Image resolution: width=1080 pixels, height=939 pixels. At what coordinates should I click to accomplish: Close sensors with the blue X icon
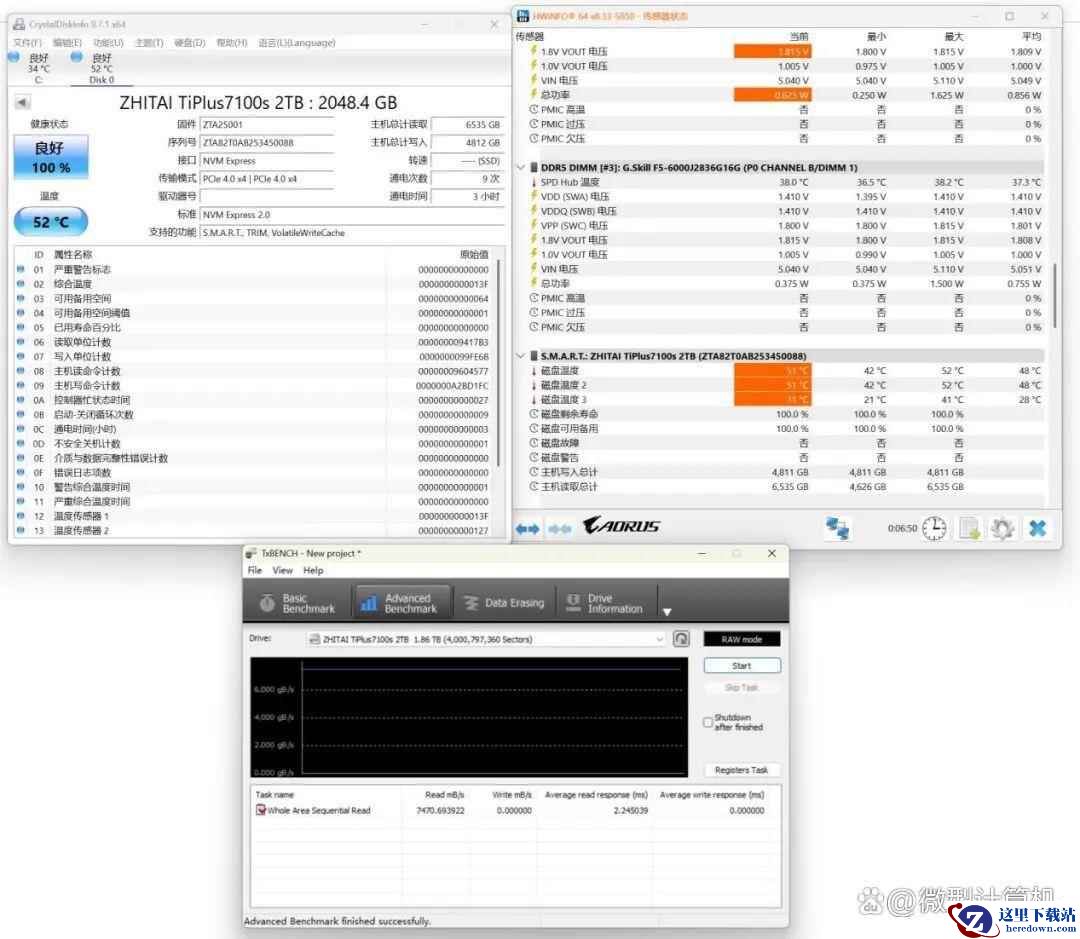pyautogui.click(x=1038, y=528)
